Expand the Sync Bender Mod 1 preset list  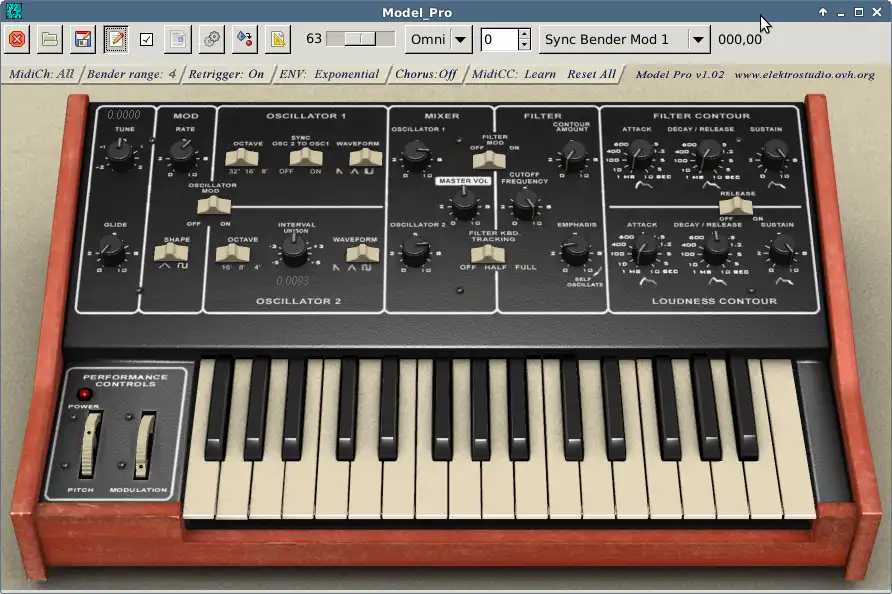tap(698, 39)
